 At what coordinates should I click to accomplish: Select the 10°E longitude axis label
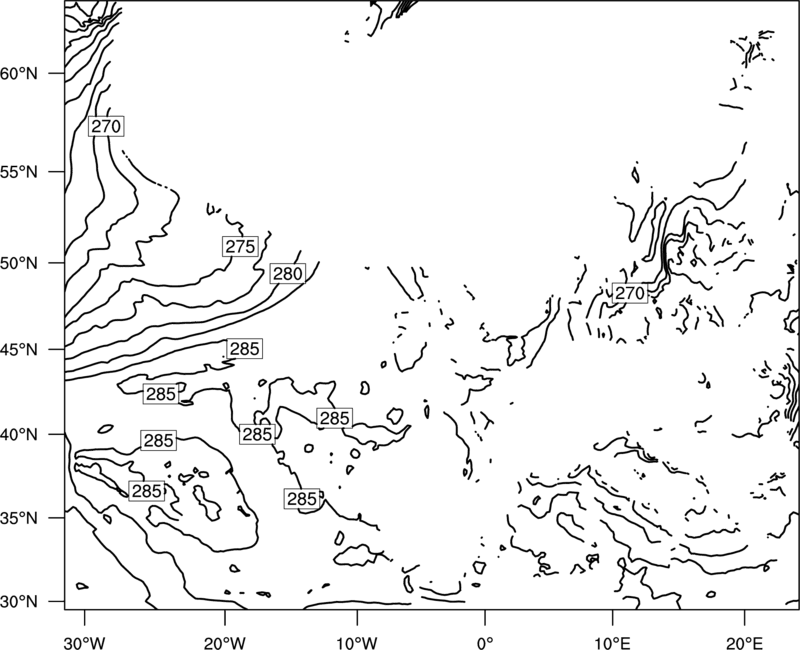pyautogui.click(x=613, y=643)
